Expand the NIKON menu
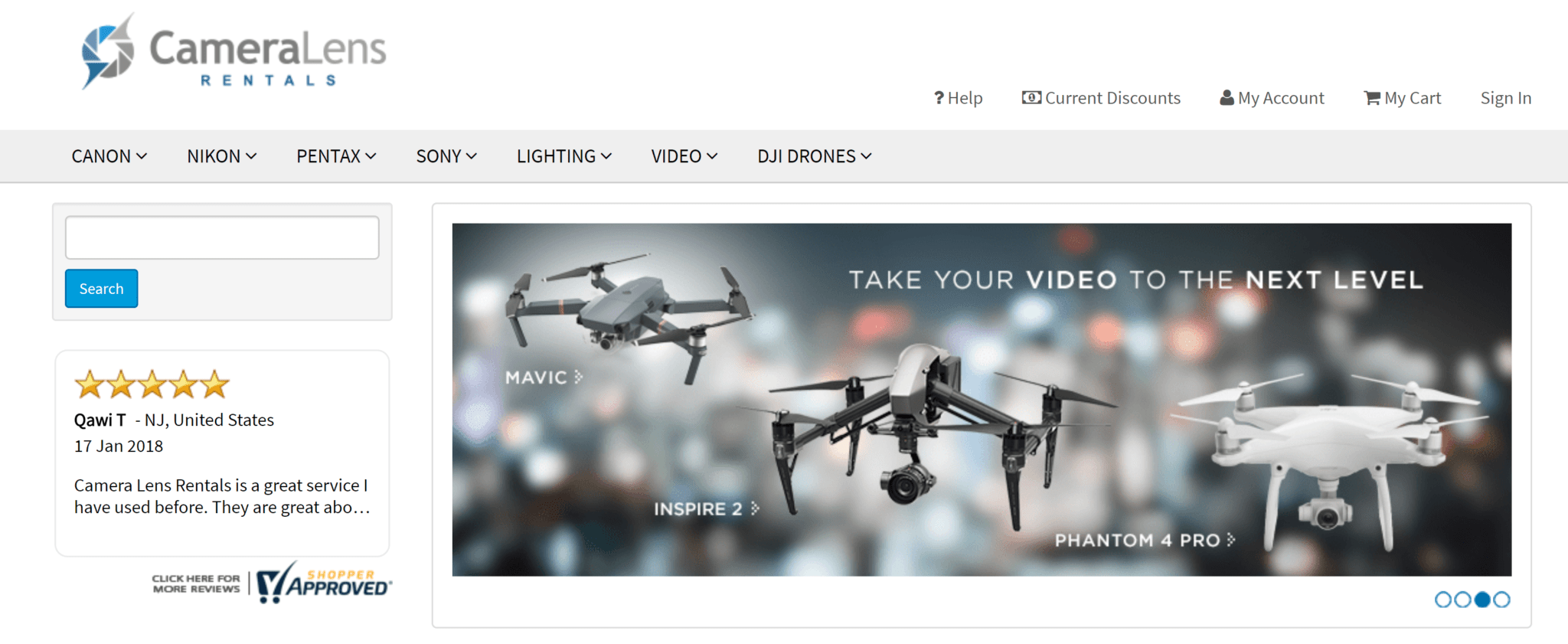 point(222,156)
